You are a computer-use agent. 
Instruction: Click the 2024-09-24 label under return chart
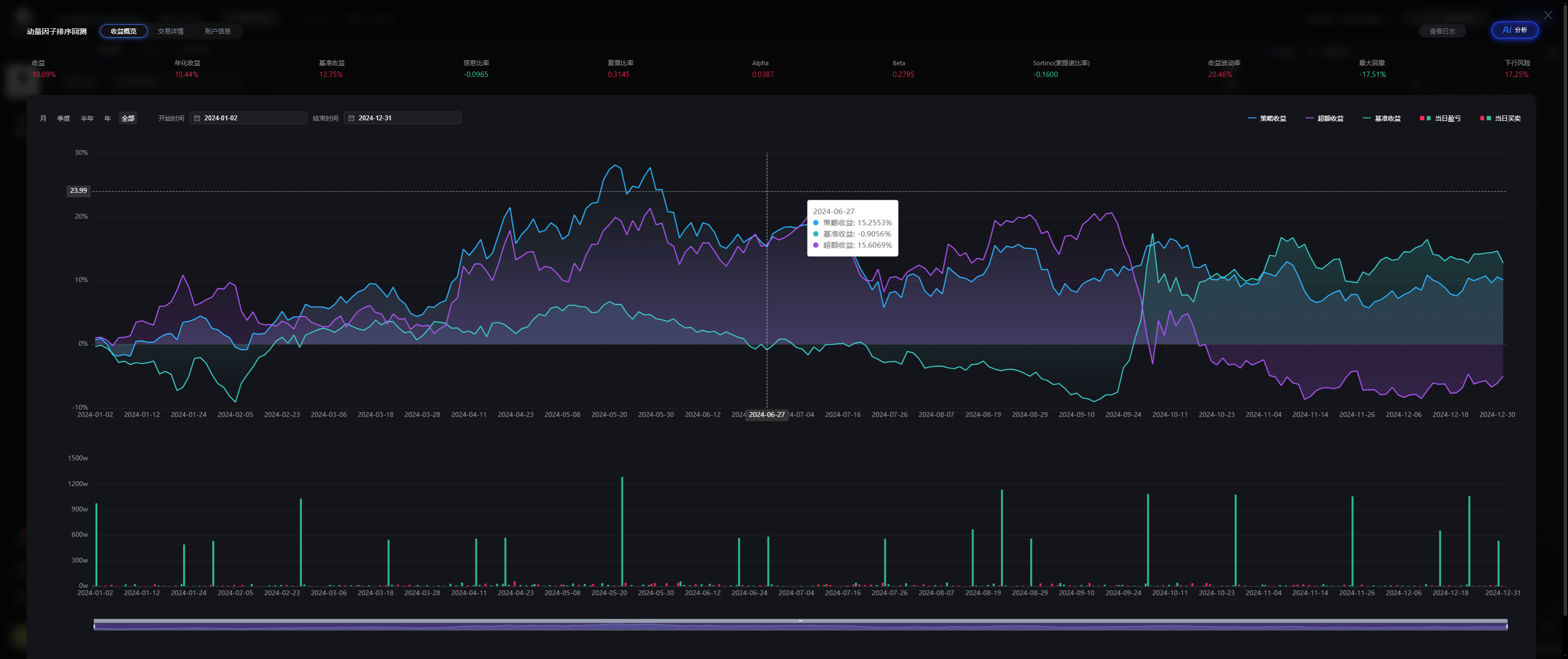click(1123, 415)
